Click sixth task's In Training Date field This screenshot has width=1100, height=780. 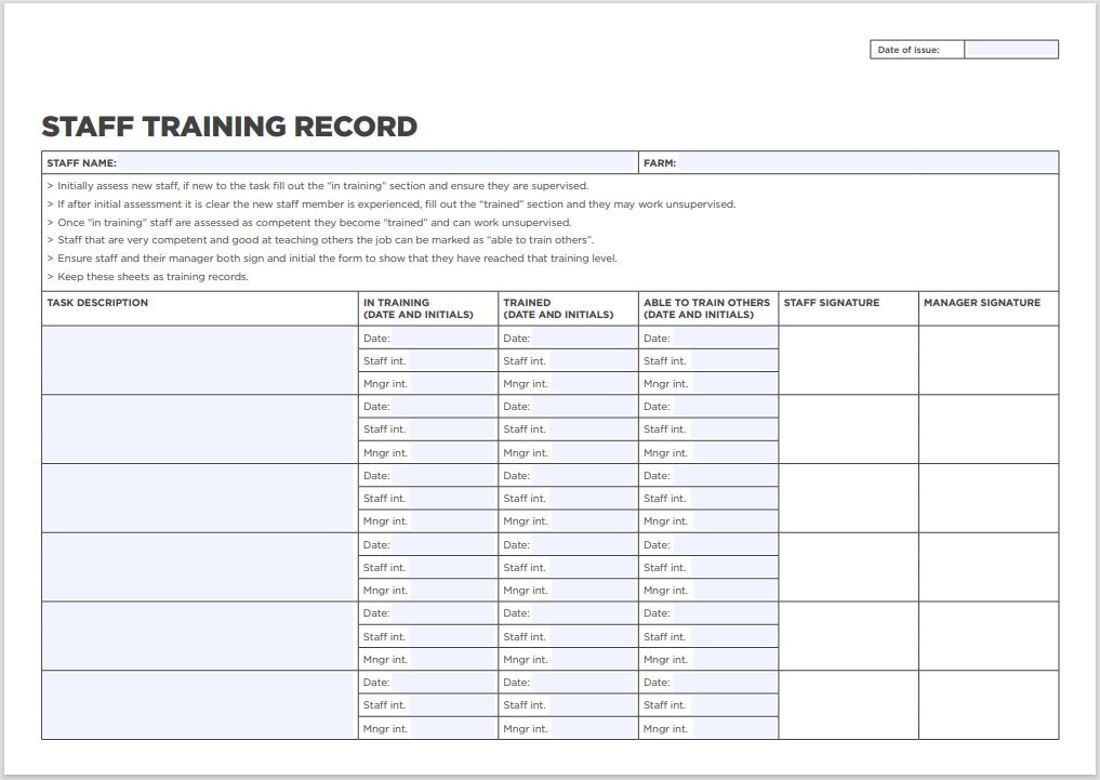click(x=443, y=682)
